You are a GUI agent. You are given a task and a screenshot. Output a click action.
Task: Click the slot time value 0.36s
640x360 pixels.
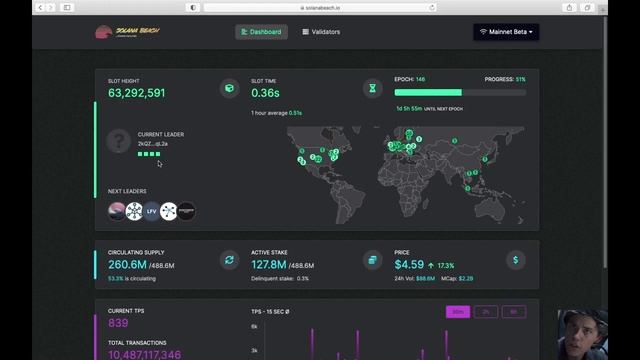265,93
